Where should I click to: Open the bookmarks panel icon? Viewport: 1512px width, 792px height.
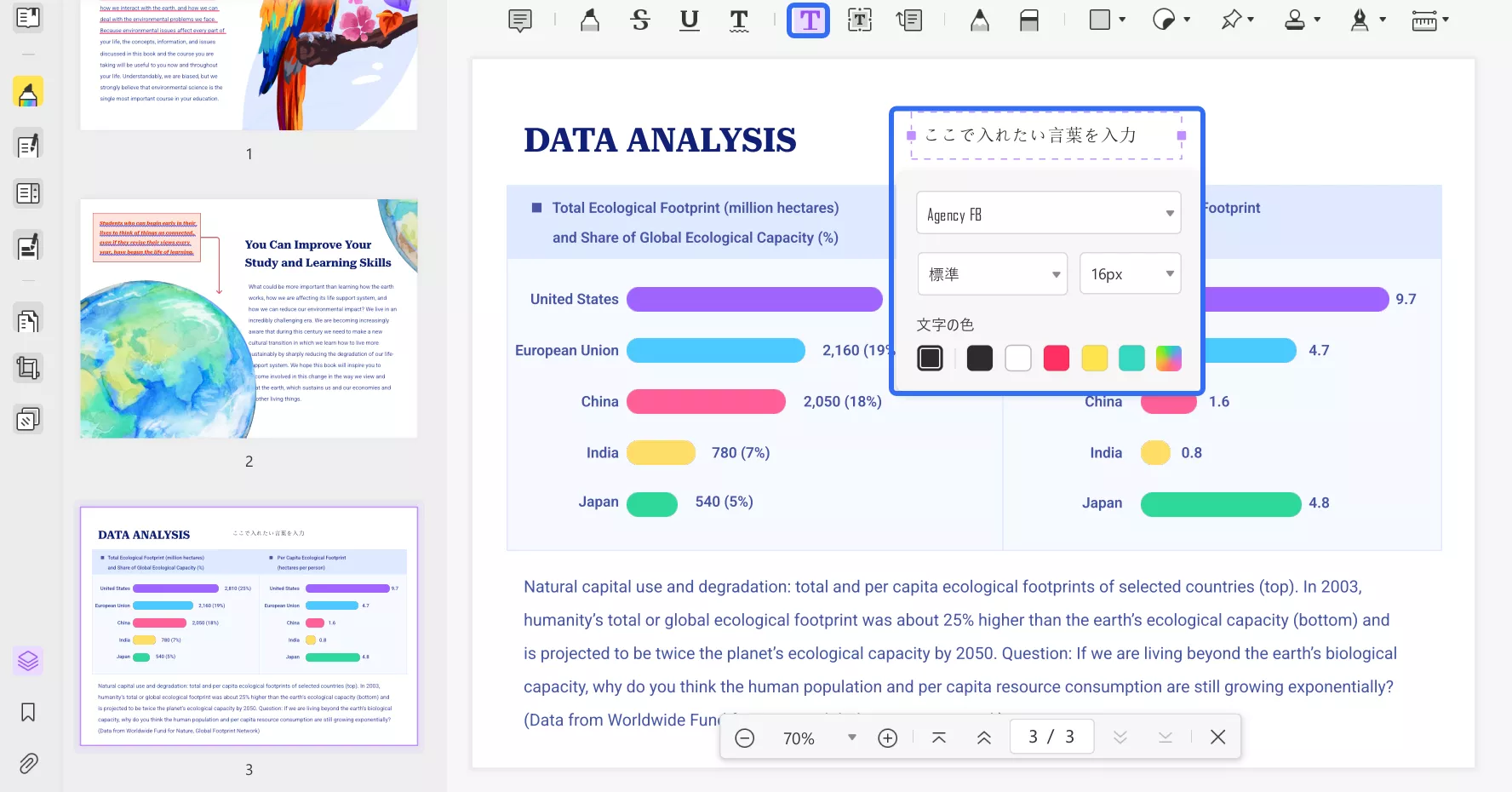tap(28, 713)
